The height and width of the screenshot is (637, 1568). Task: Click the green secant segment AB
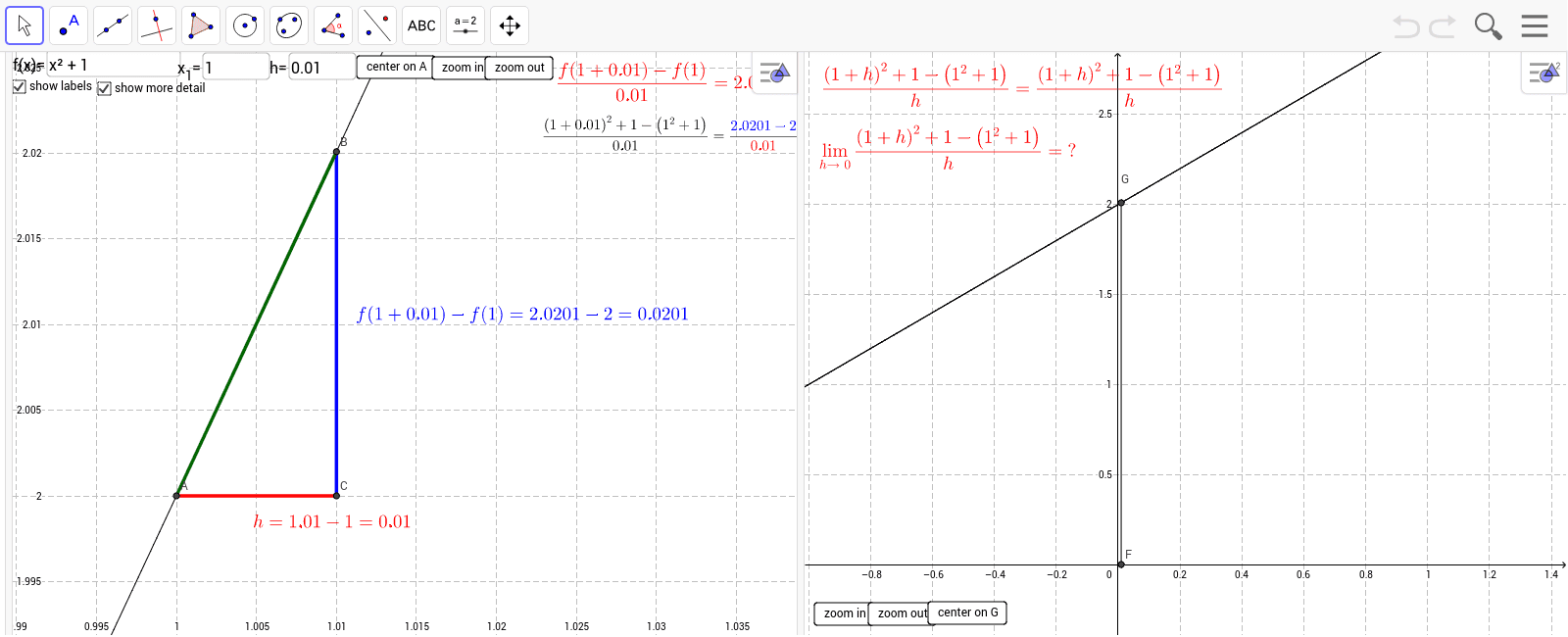click(257, 323)
